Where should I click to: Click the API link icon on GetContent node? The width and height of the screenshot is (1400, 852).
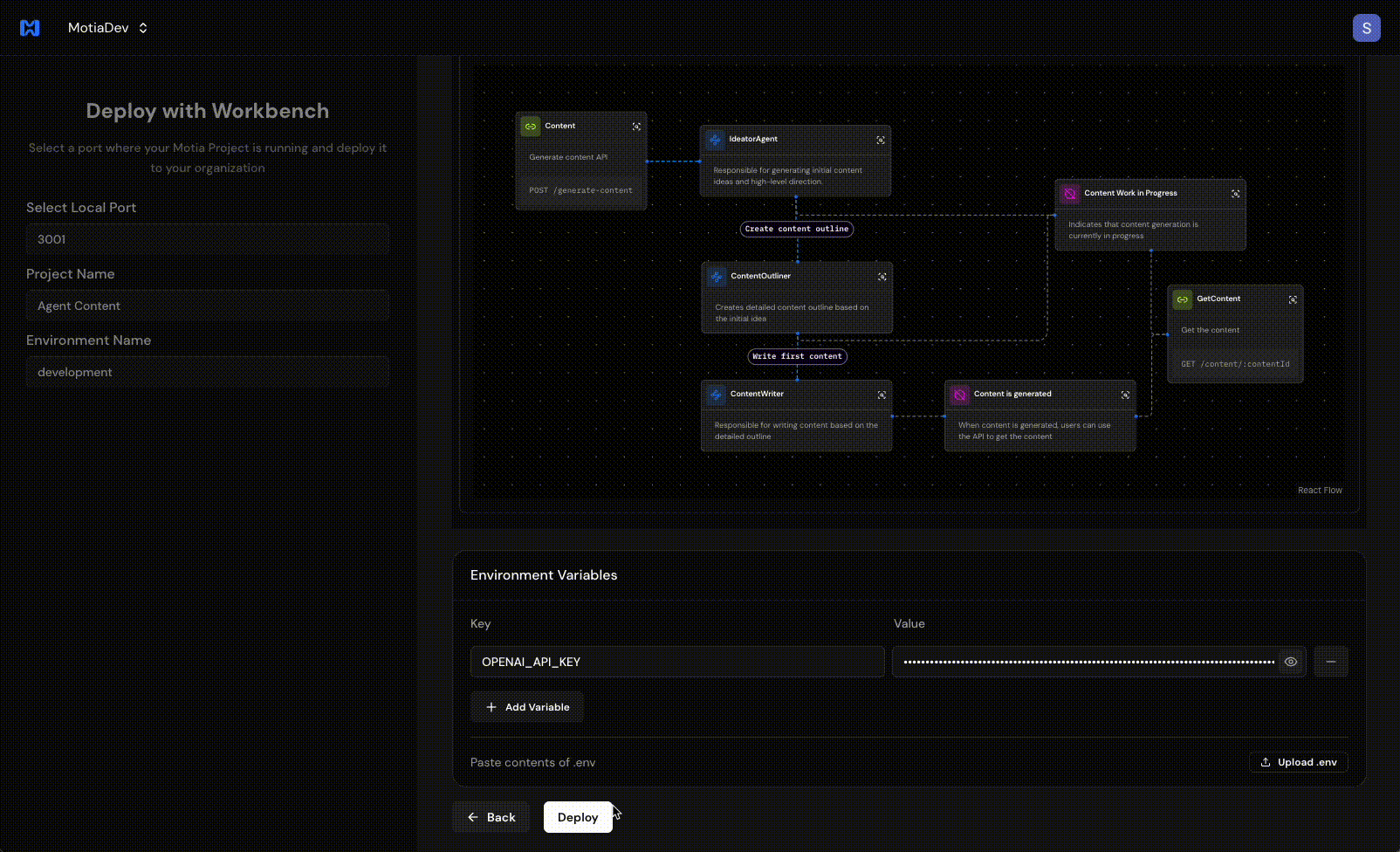1182,299
